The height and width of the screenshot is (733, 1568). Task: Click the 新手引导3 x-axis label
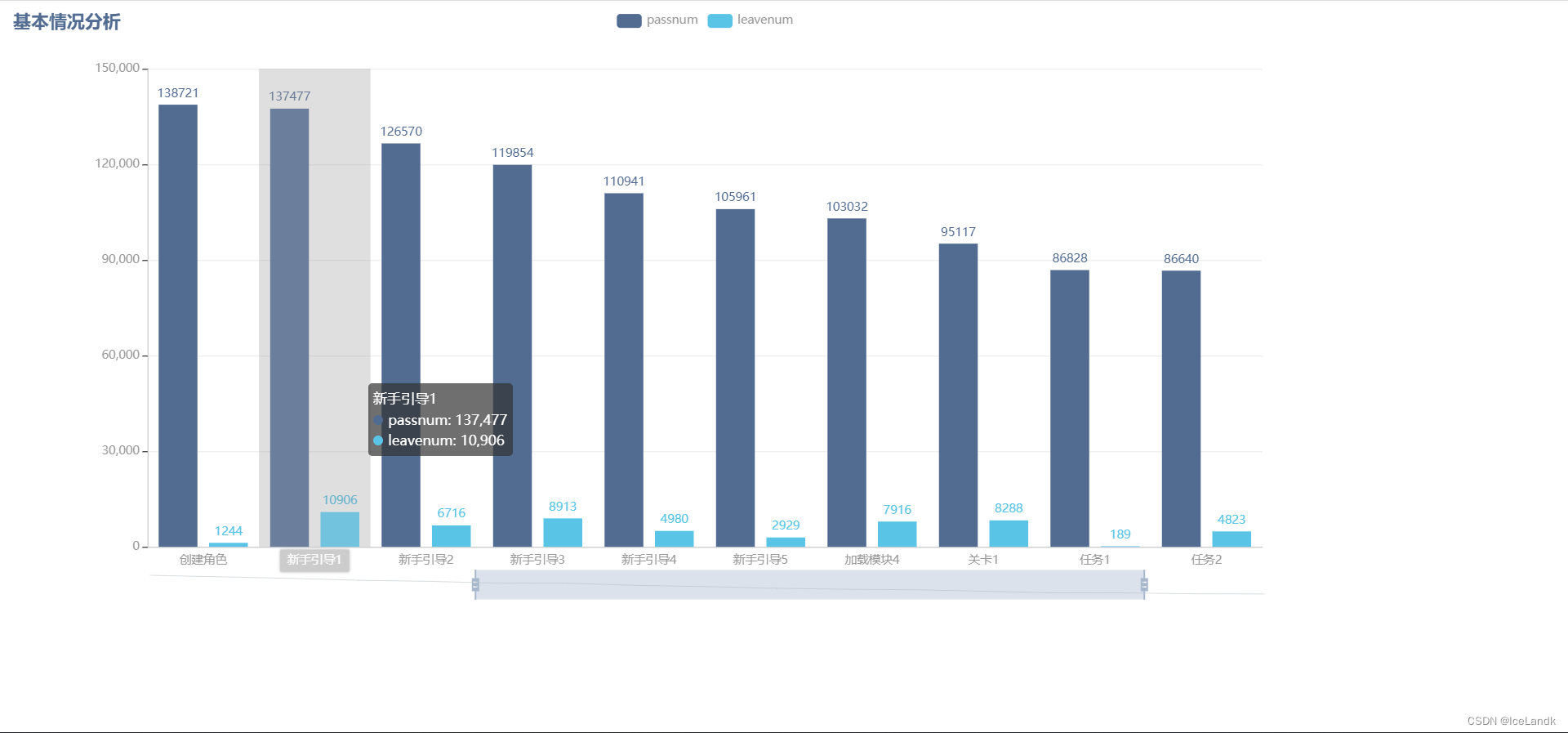tap(537, 560)
